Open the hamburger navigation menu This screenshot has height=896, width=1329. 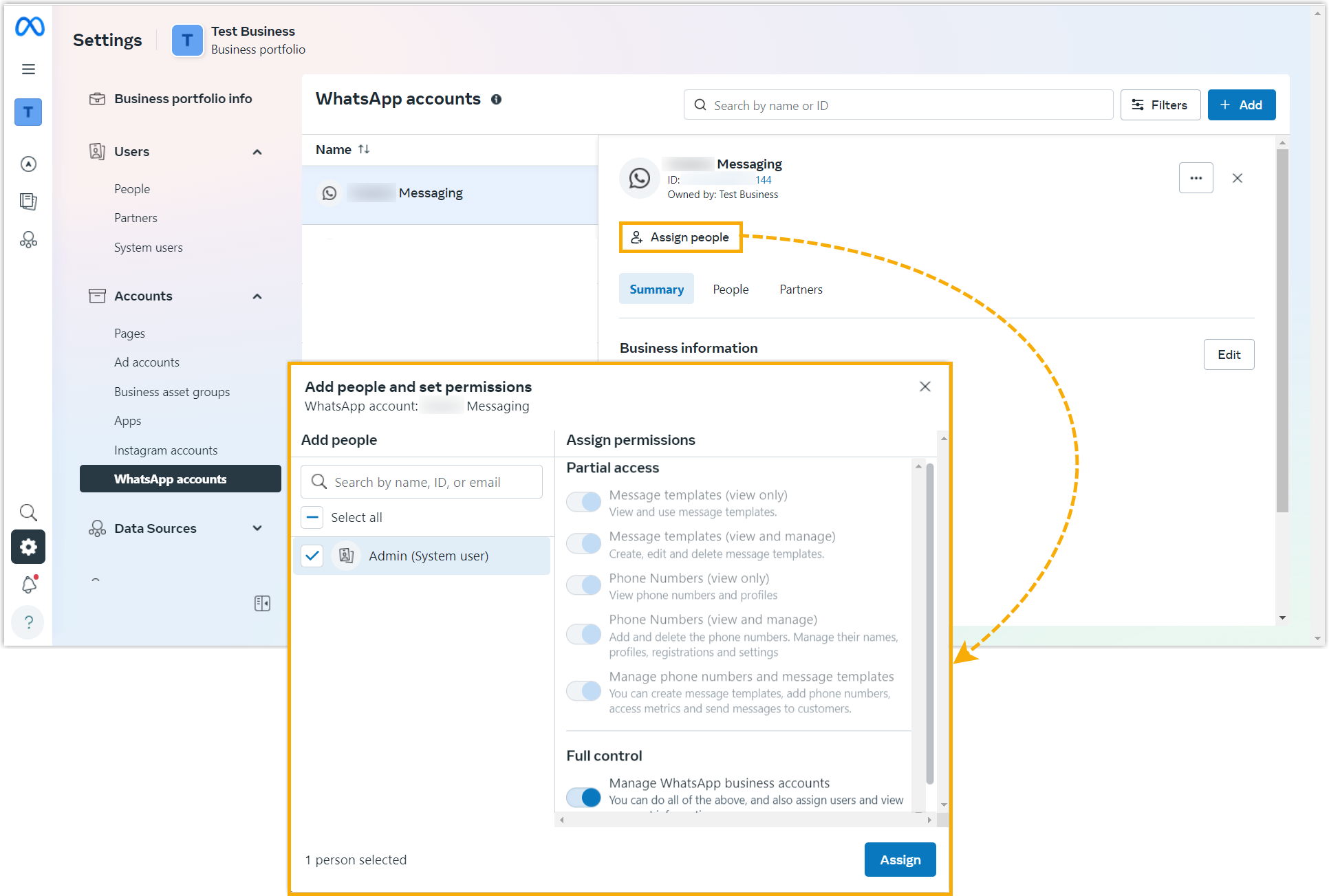coord(28,69)
